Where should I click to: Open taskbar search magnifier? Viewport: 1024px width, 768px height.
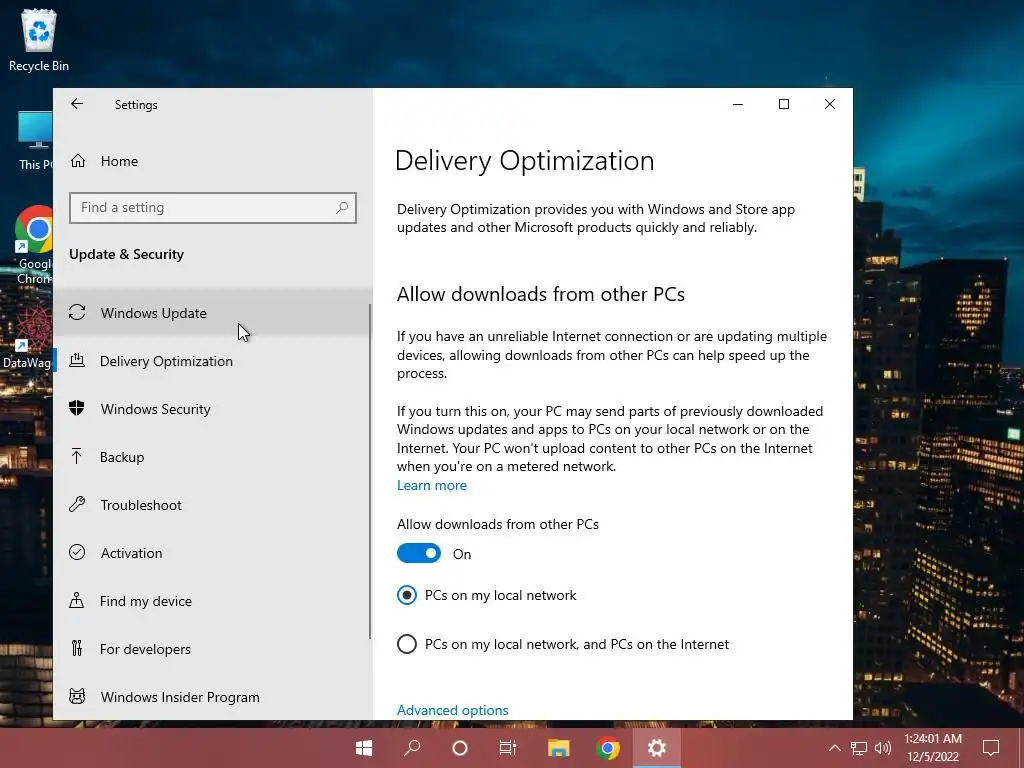pos(412,748)
